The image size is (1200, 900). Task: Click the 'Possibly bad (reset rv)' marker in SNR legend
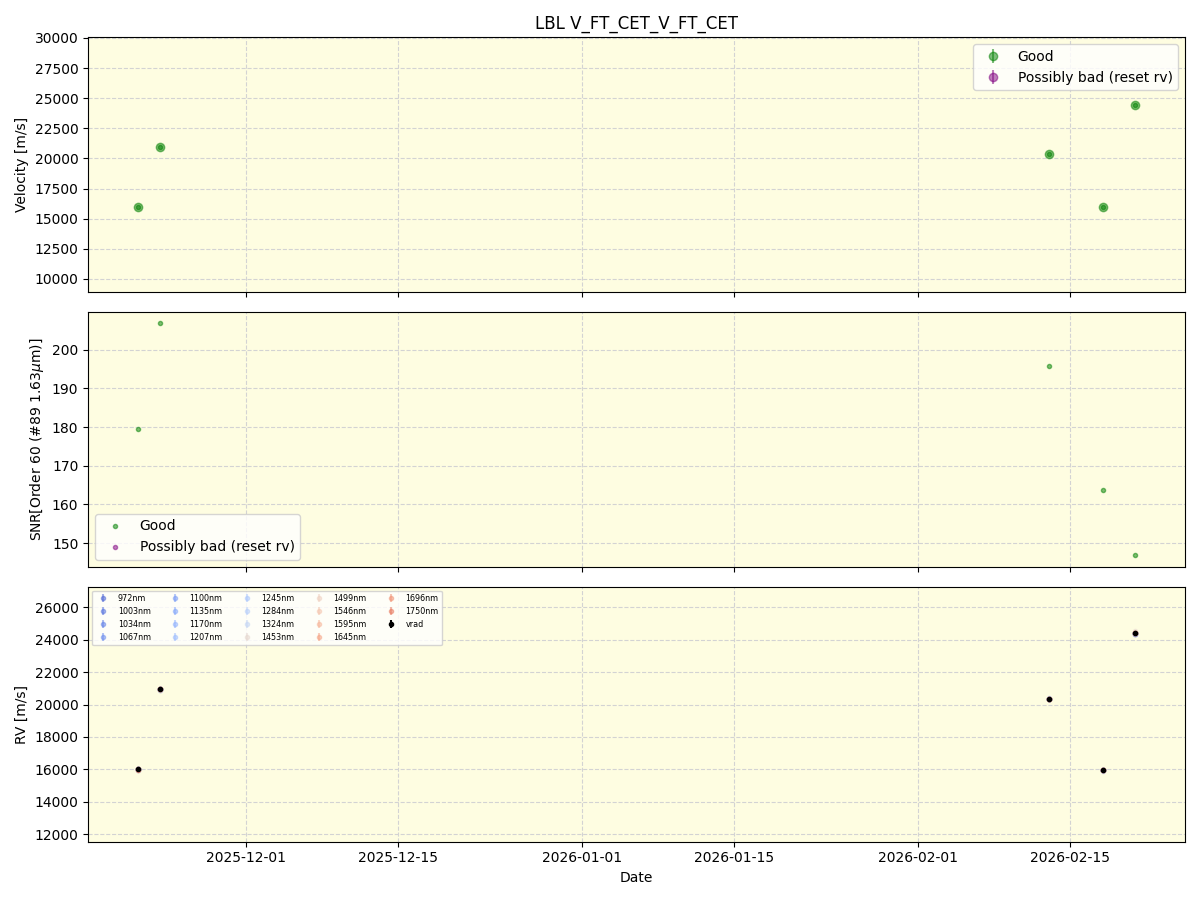coord(115,547)
